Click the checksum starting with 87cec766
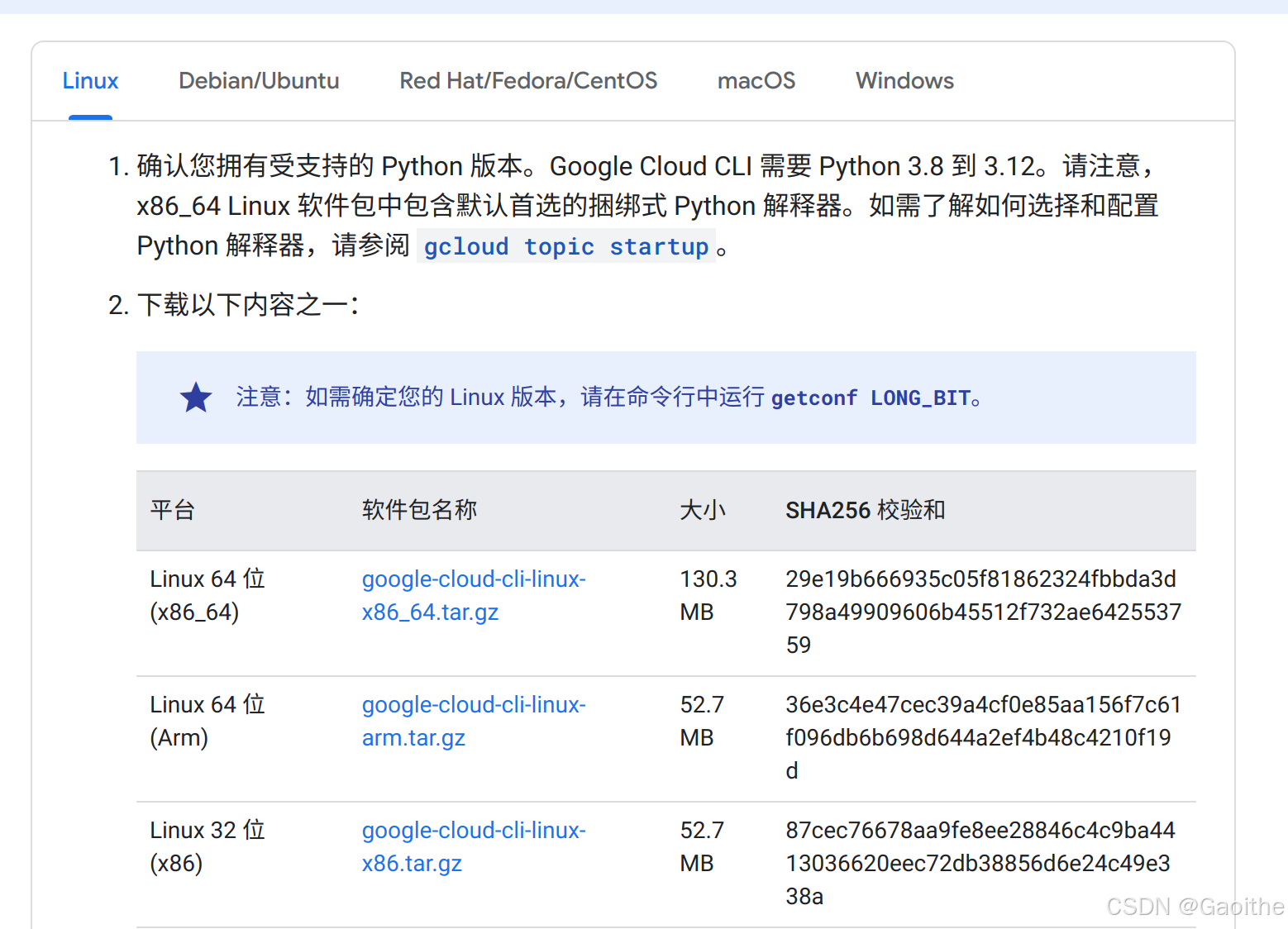The height and width of the screenshot is (929, 1288). point(980,863)
